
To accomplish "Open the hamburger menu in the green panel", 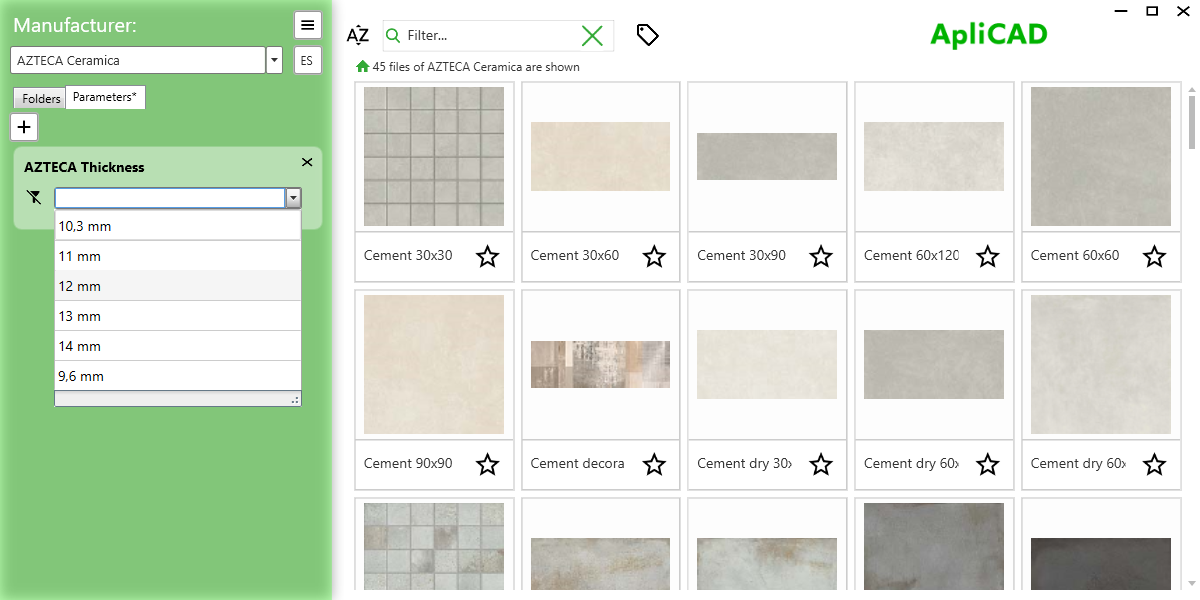I will [x=307, y=24].
